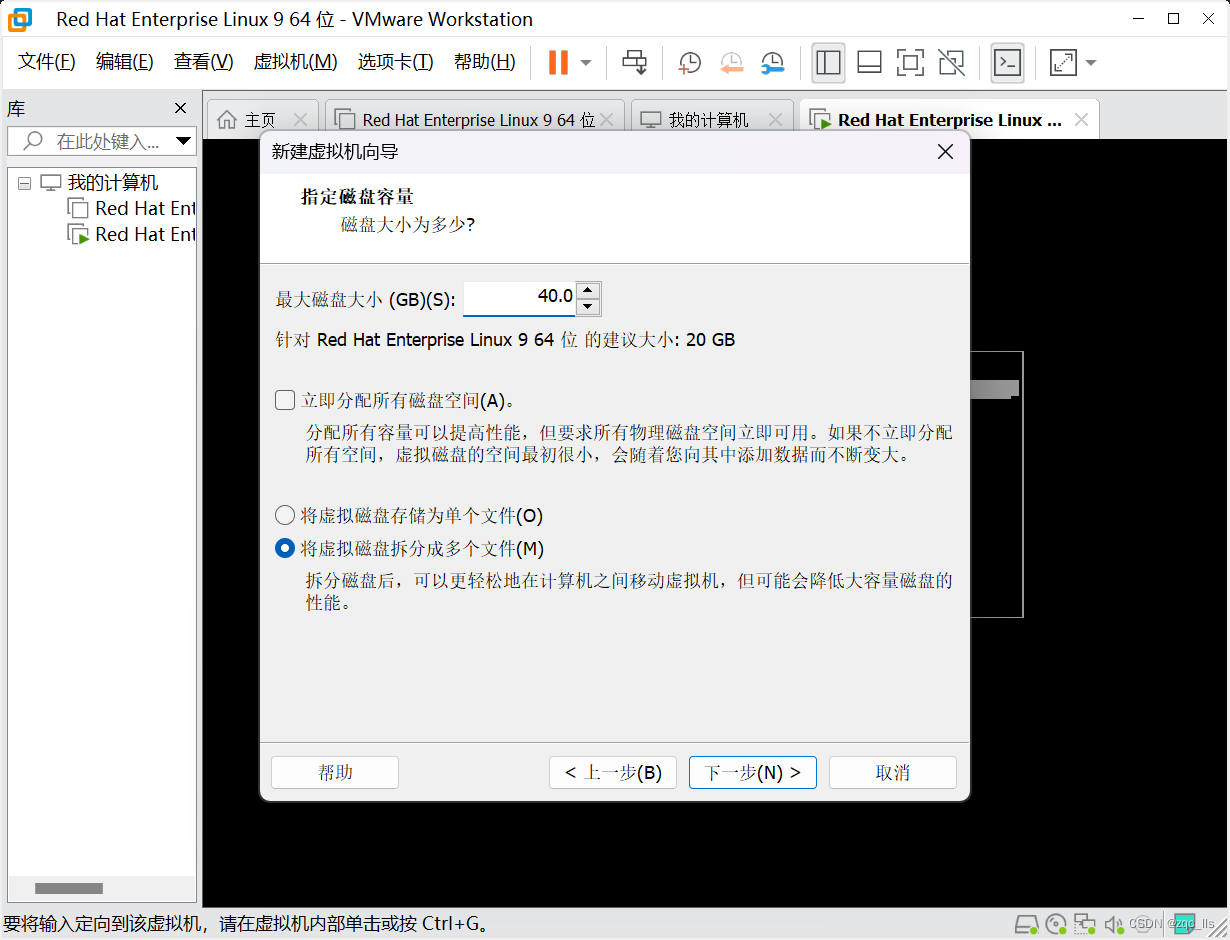Click the stretch guest display icon
Screen dimensions: 1230x940
pyautogui.click(x=1063, y=63)
